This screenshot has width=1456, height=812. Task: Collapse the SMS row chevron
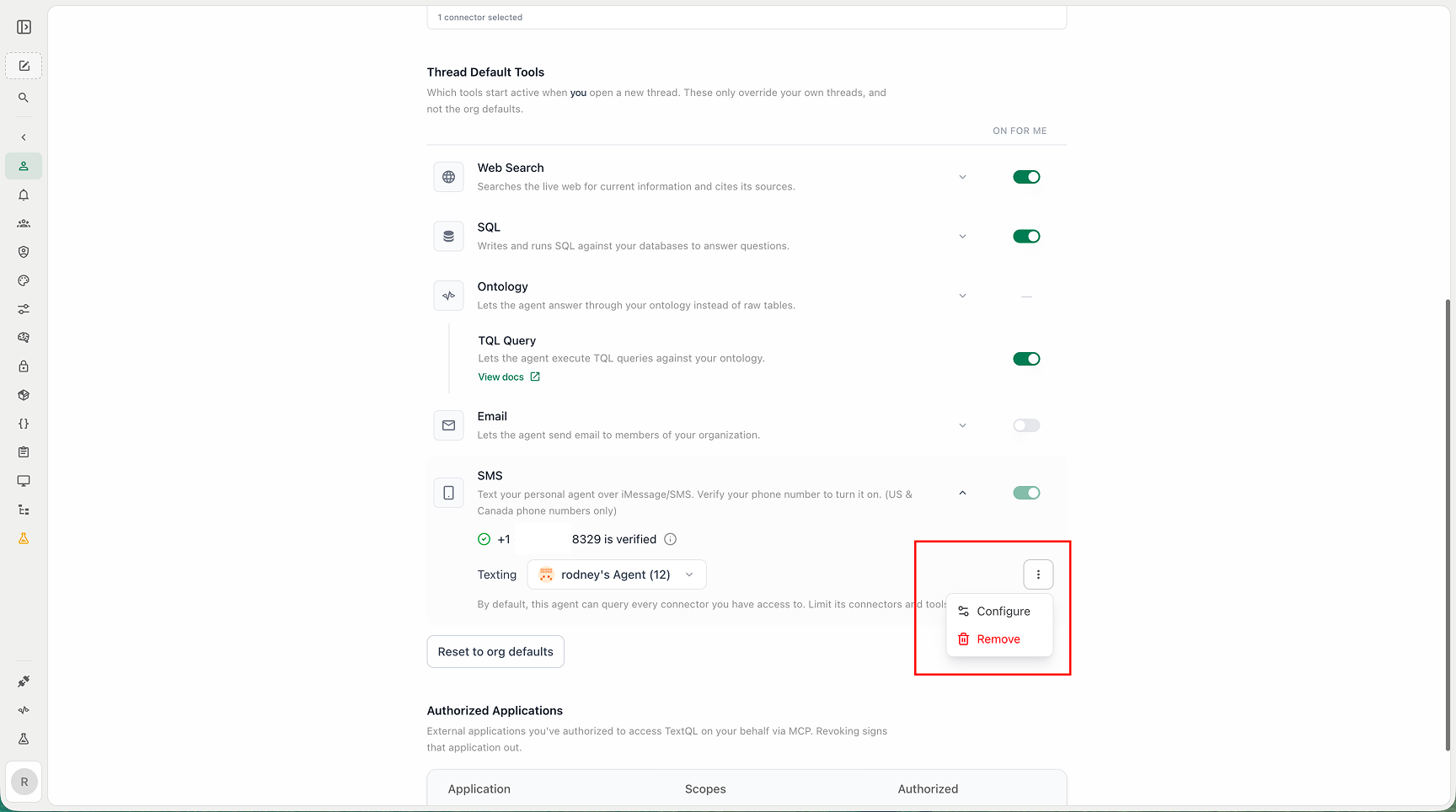962,493
